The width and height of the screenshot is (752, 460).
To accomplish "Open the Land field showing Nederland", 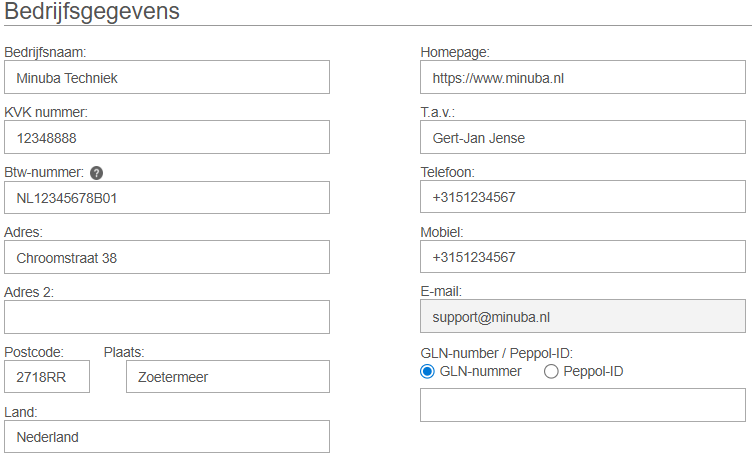I will click(167, 437).
